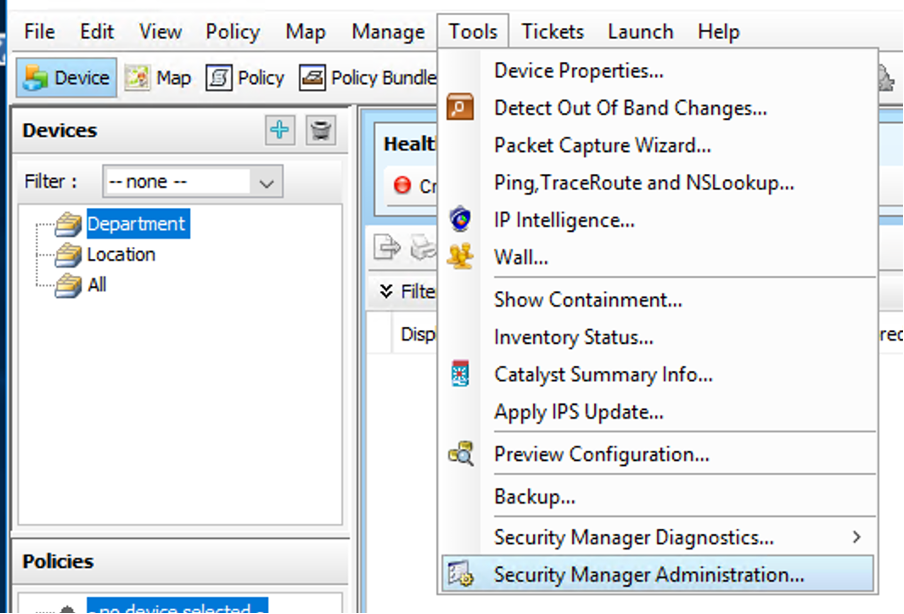Viewport: 904px width, 614px height.
Task: Click the Security Manager Diagnostics submenu arrow
Action: [x=857, y=537]
